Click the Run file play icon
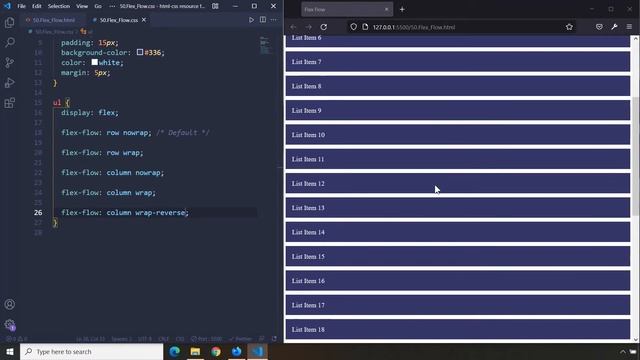Image resolution: width=640 pixels, height=360 pixels. tap(251, 20)
